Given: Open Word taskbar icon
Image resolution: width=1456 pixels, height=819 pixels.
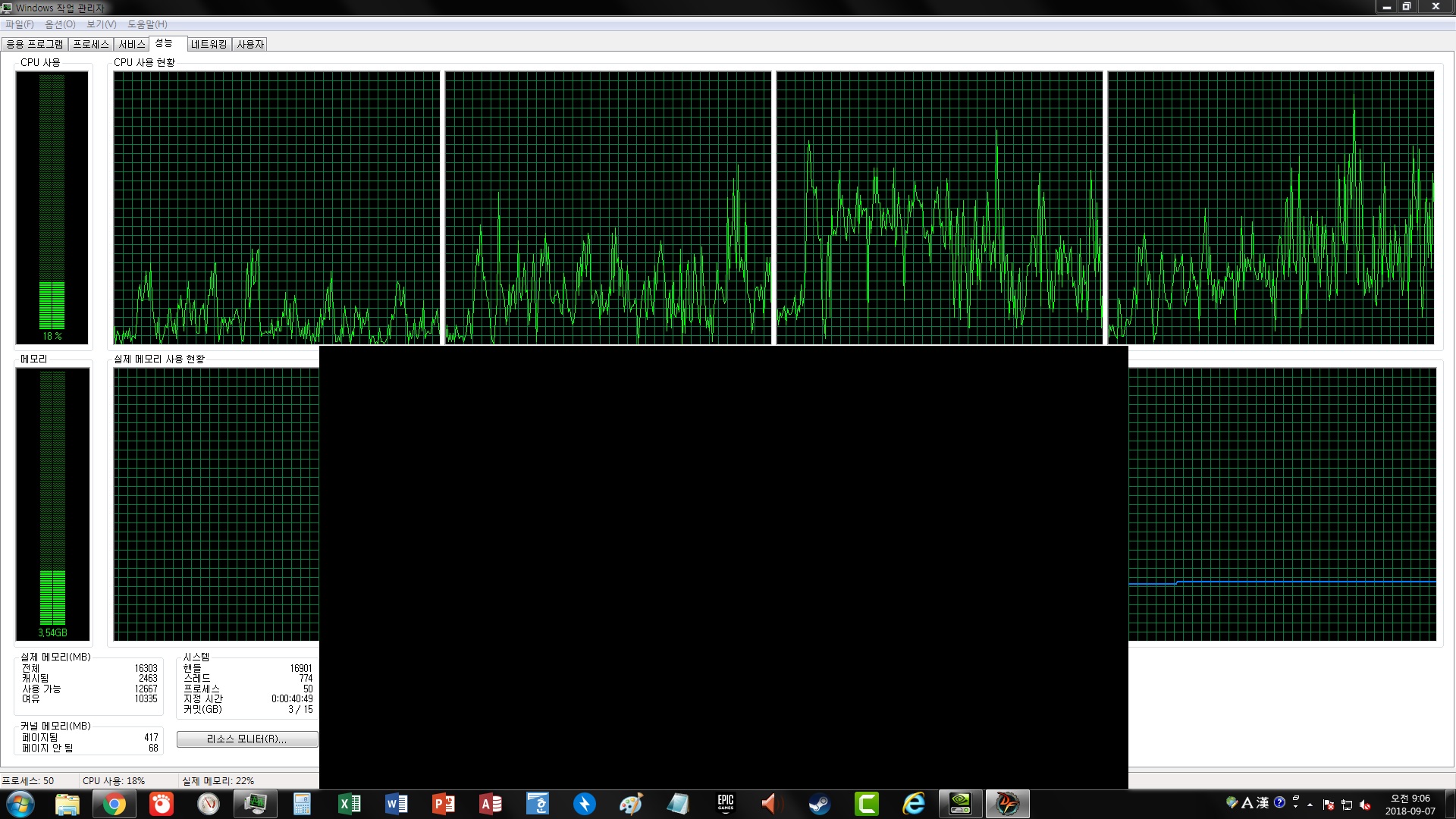Looking at the screenshot, I should point(396,804).
